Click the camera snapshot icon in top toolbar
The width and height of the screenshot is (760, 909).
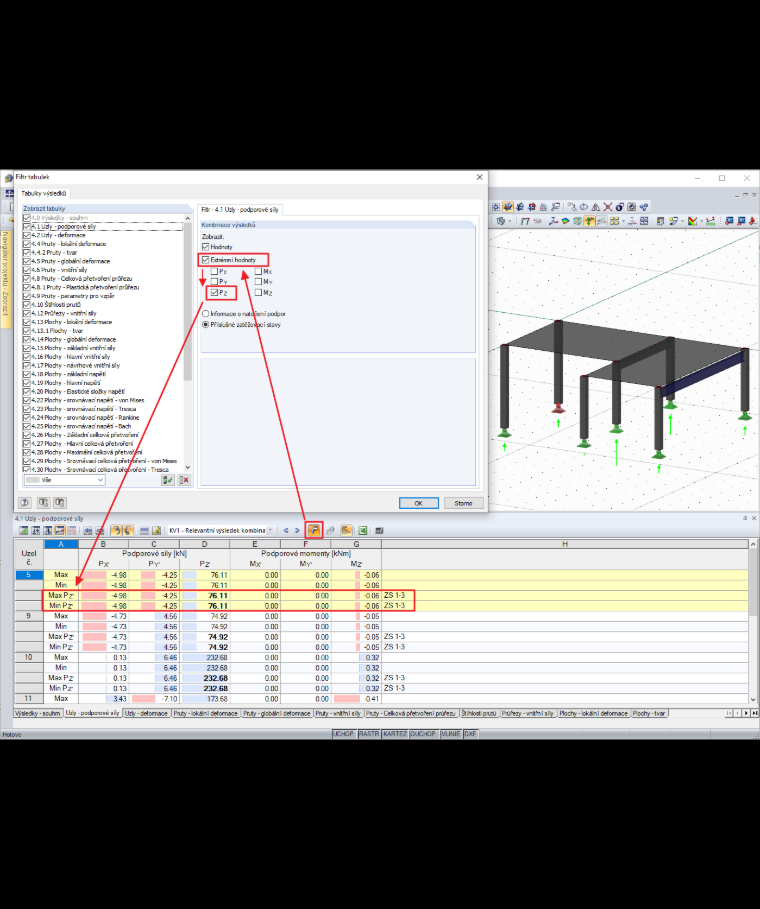click(x=632, y=206)
